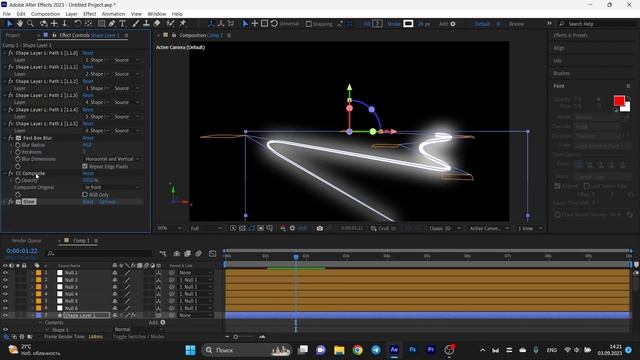Open viewer magnification 50% dropdown
The height and width of the screenshot is (360, 640).
click(169, 228)
